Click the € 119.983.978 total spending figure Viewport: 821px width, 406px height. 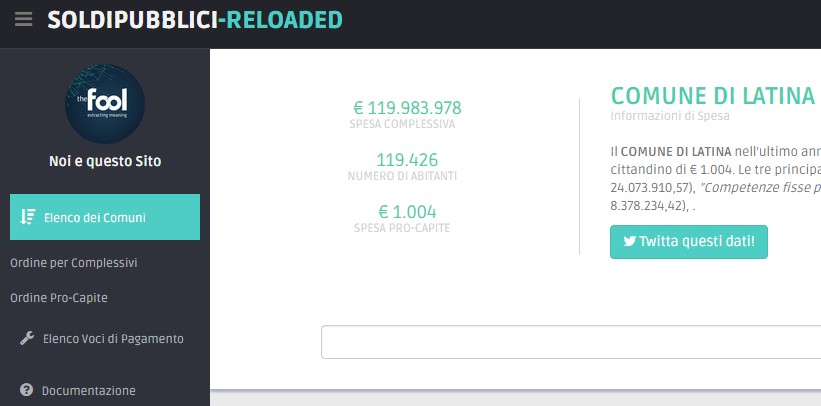coord(407,108)
